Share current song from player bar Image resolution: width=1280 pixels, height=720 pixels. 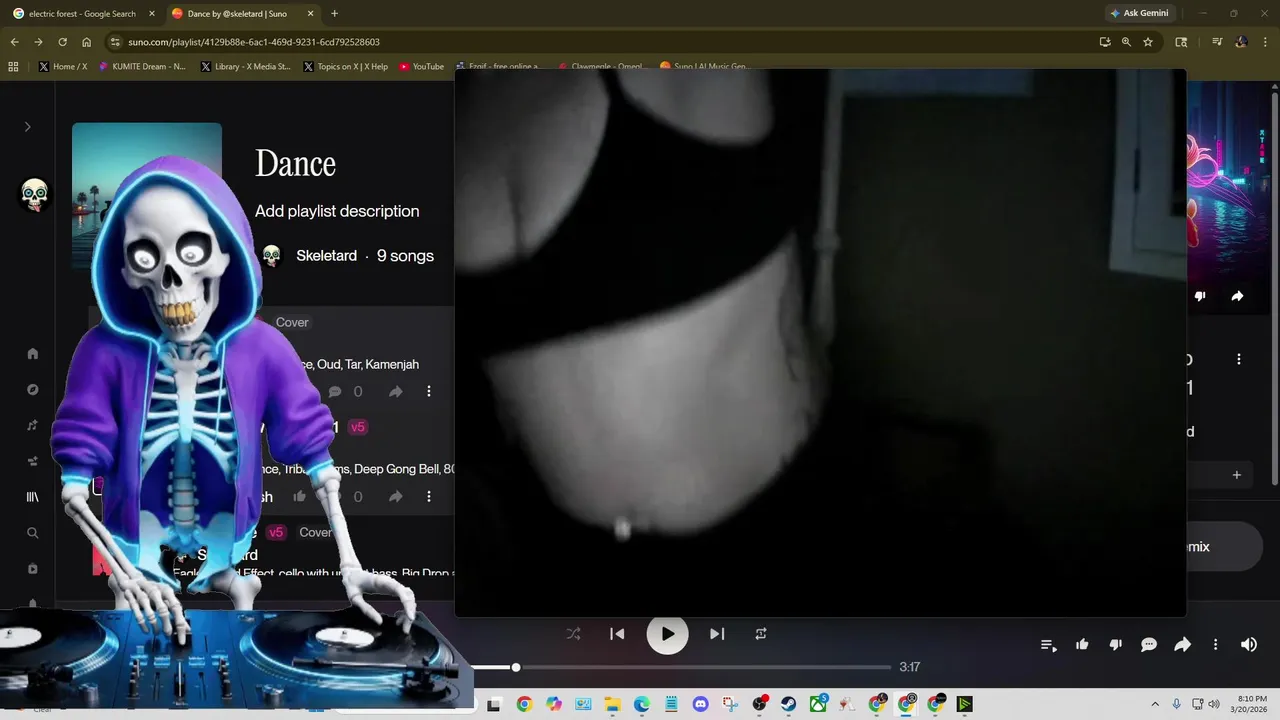[1182, 645]
